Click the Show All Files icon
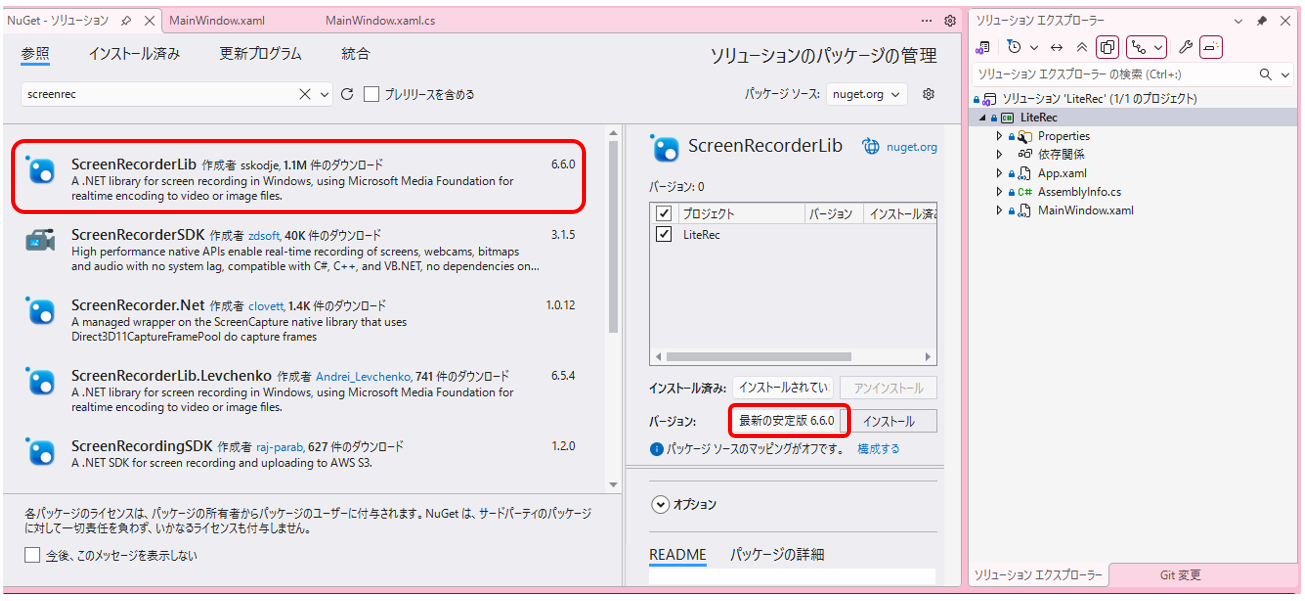This screenshot has width=1305, height=601. (1107, 47)
